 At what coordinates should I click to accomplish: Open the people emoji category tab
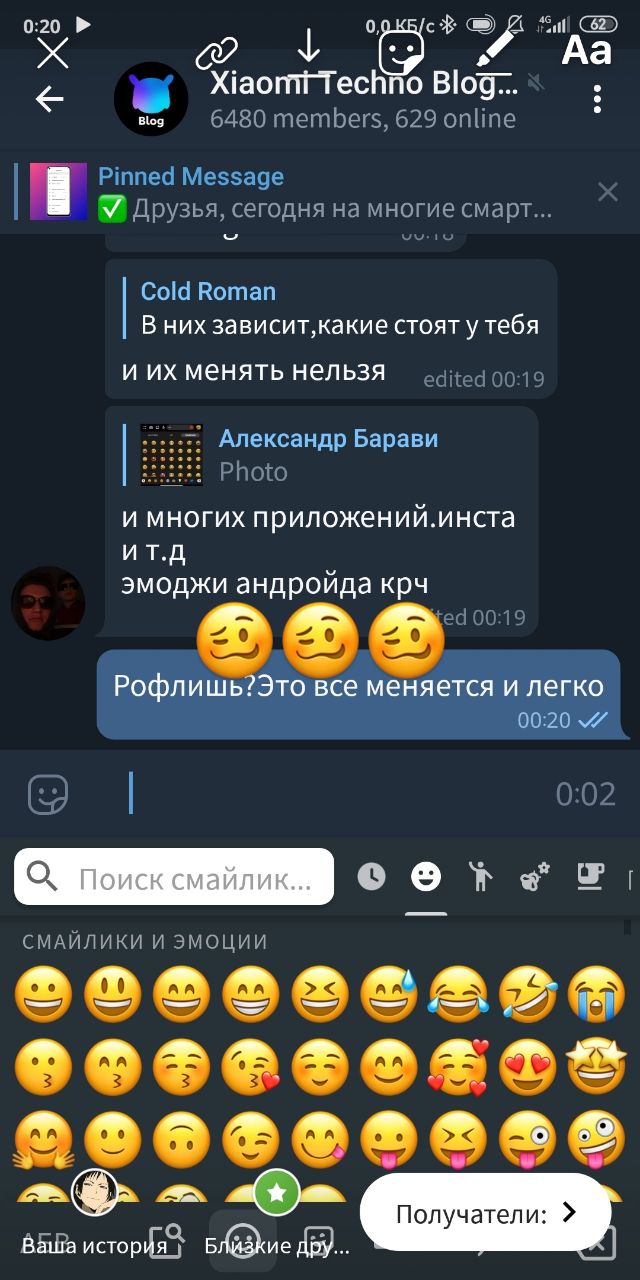click(x=481, y=877)
